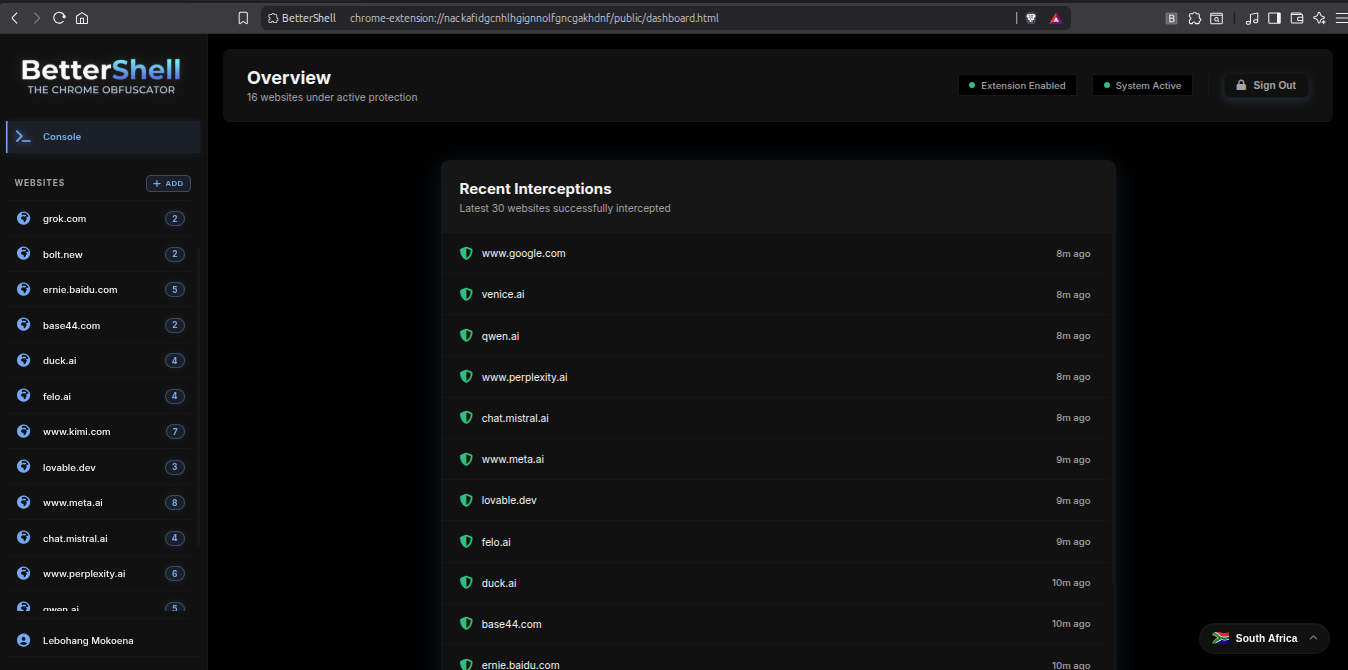
Task: Click the shield icon beside www.google.com
Action: pos(466,253)
